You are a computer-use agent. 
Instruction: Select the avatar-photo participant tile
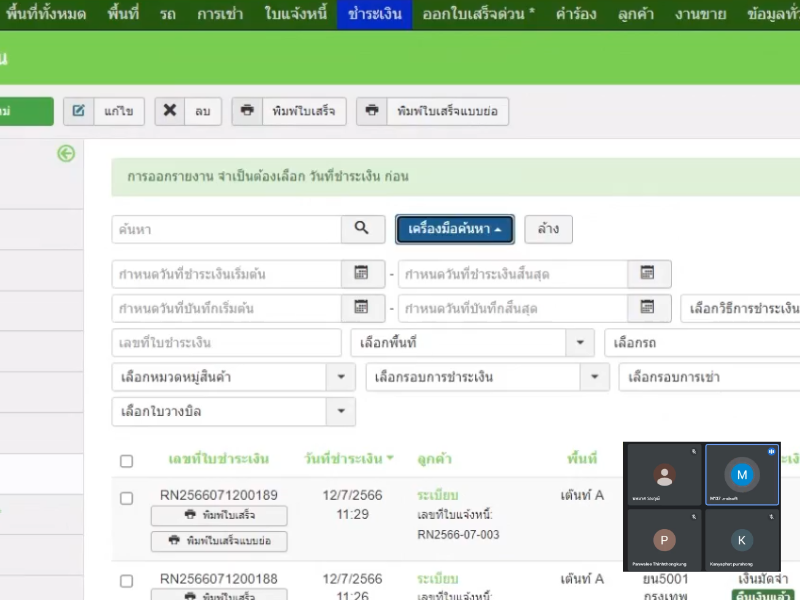[664, 474]
